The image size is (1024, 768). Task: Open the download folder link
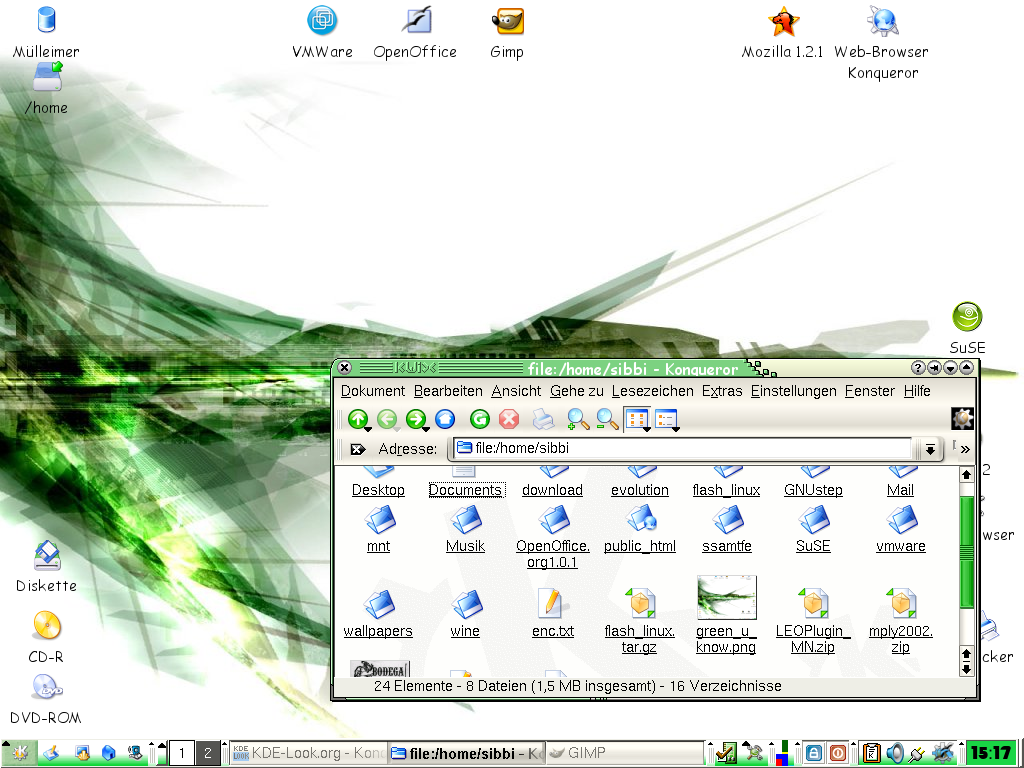tap(552, 490)
